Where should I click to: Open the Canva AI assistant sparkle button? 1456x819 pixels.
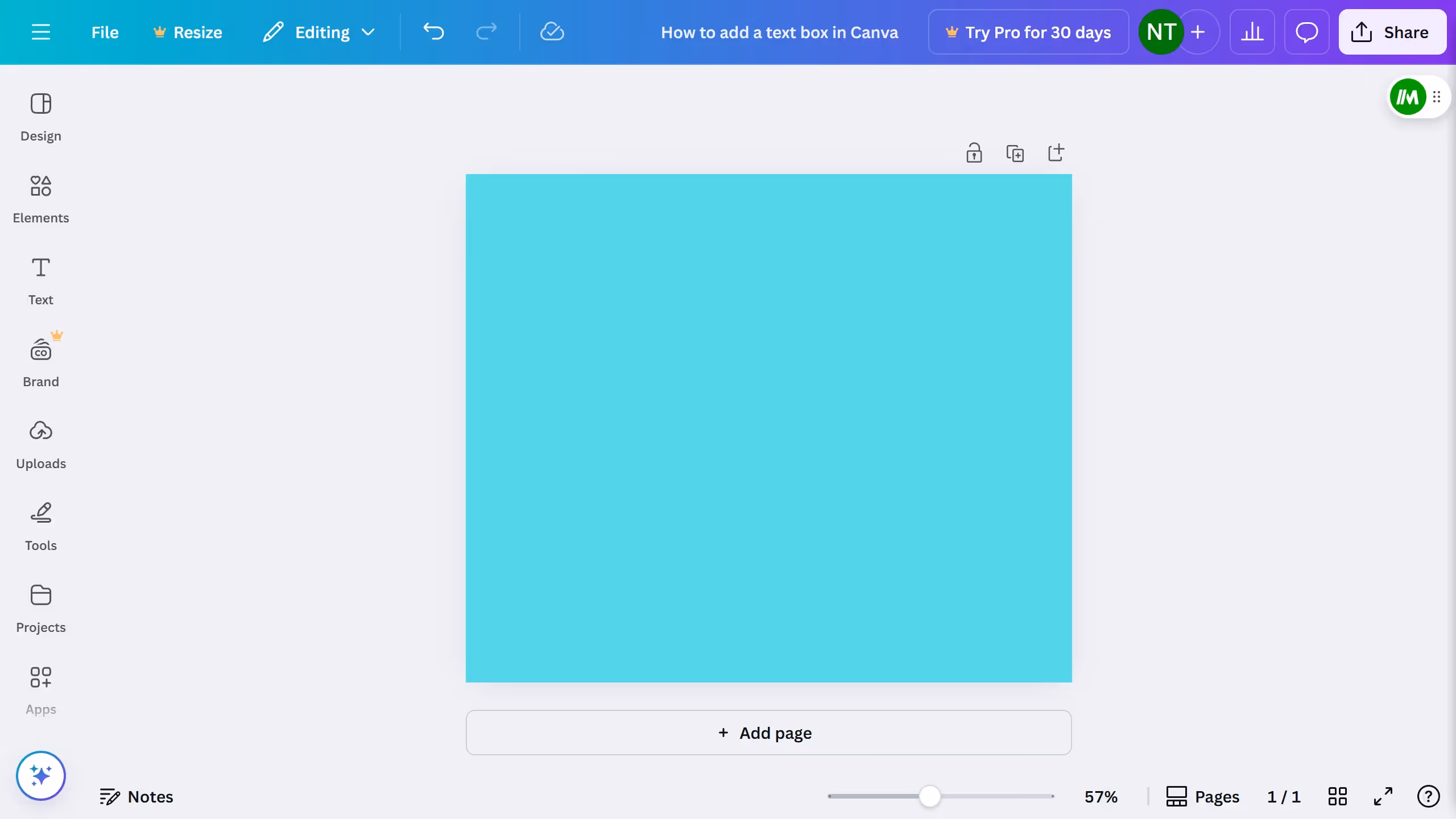click(x=40, y=776)
